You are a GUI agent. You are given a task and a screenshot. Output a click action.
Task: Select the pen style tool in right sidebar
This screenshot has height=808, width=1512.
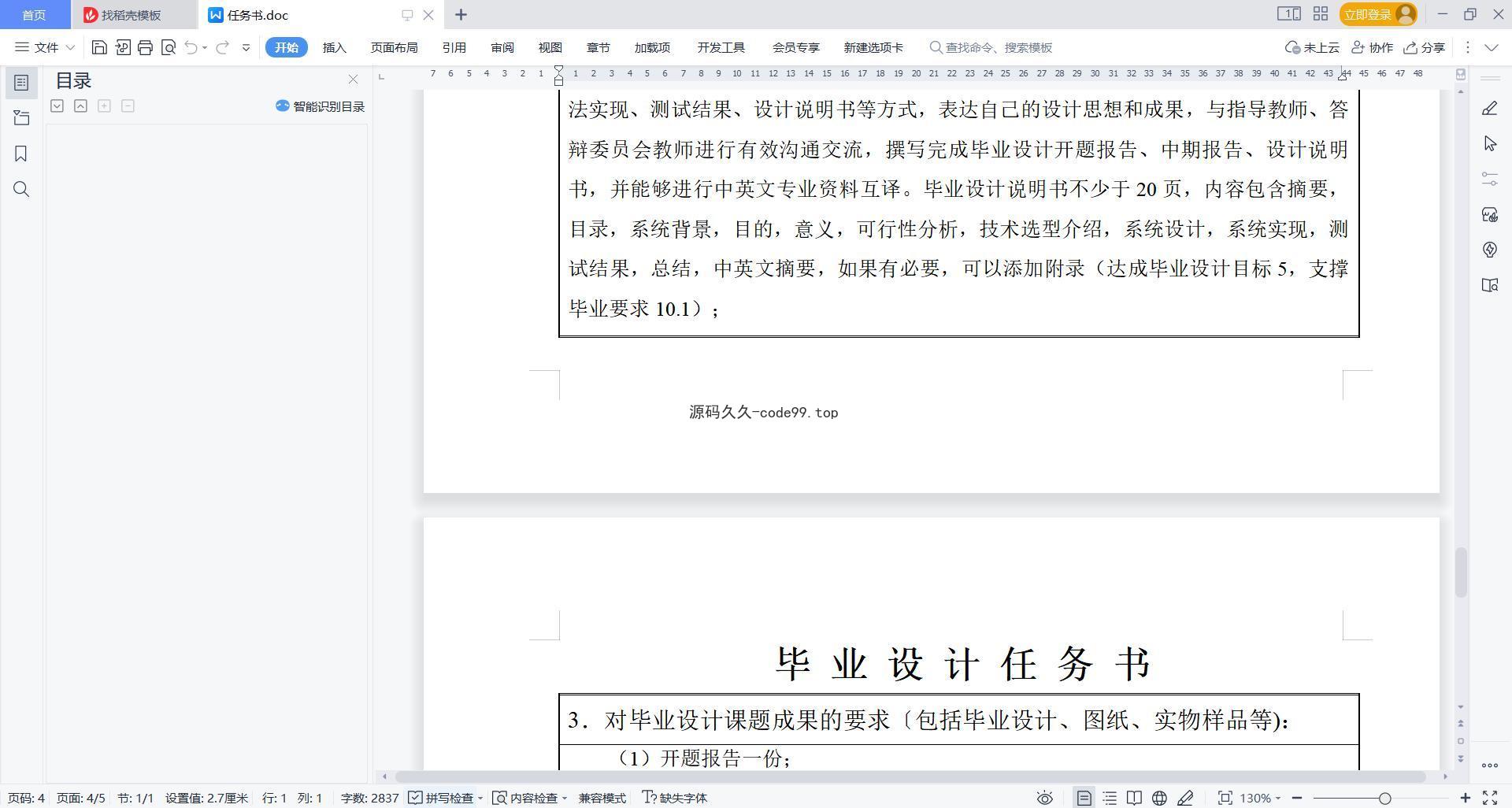click(x=1489, y=109)
